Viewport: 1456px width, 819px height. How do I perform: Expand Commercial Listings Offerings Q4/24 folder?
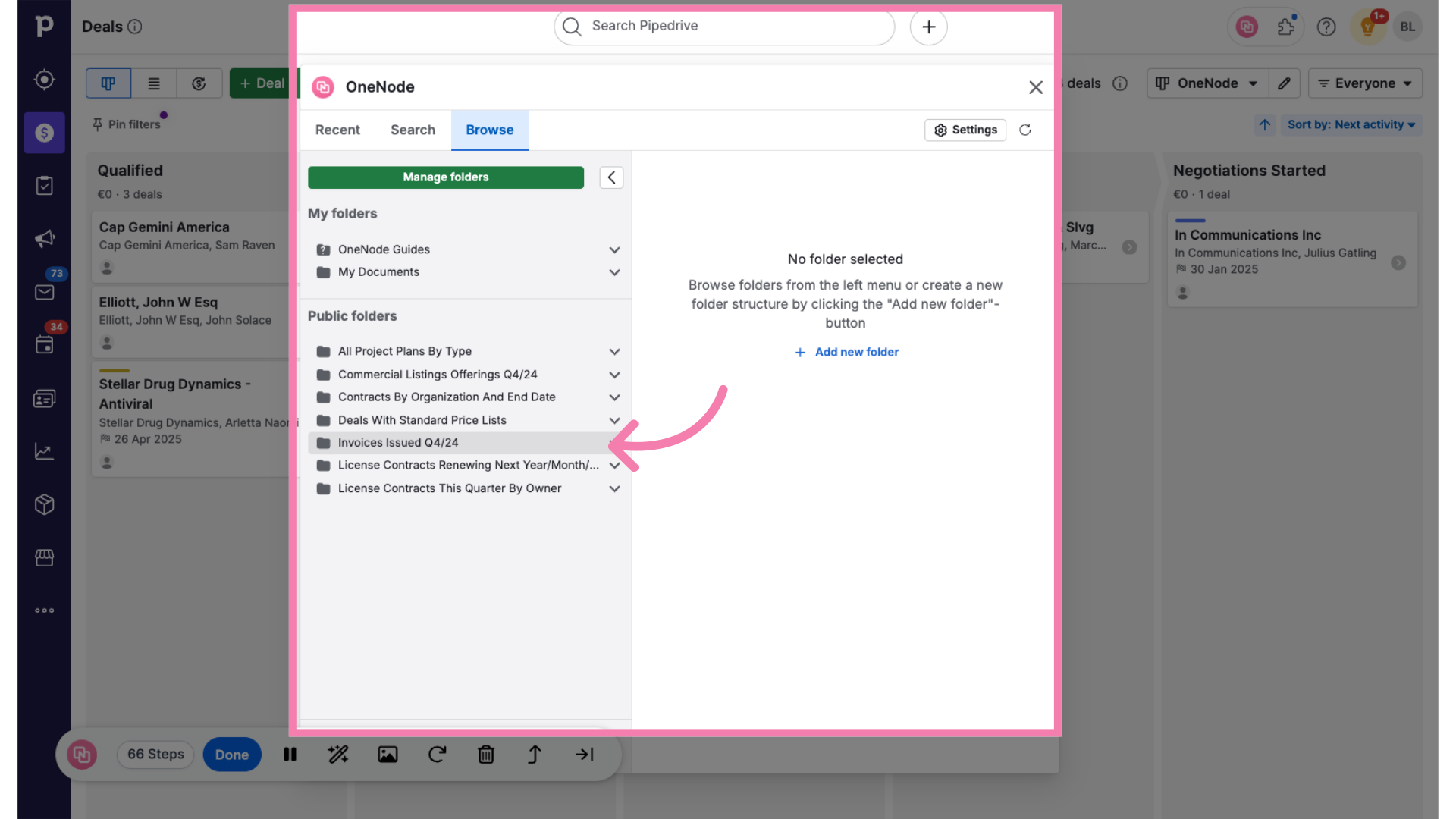(x=614, y=375)
